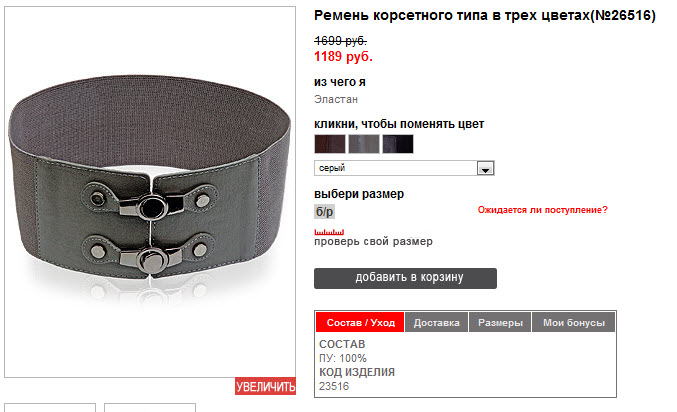Choose the б/р size option
The image size is (677, 412).
[x=324, y=212]
